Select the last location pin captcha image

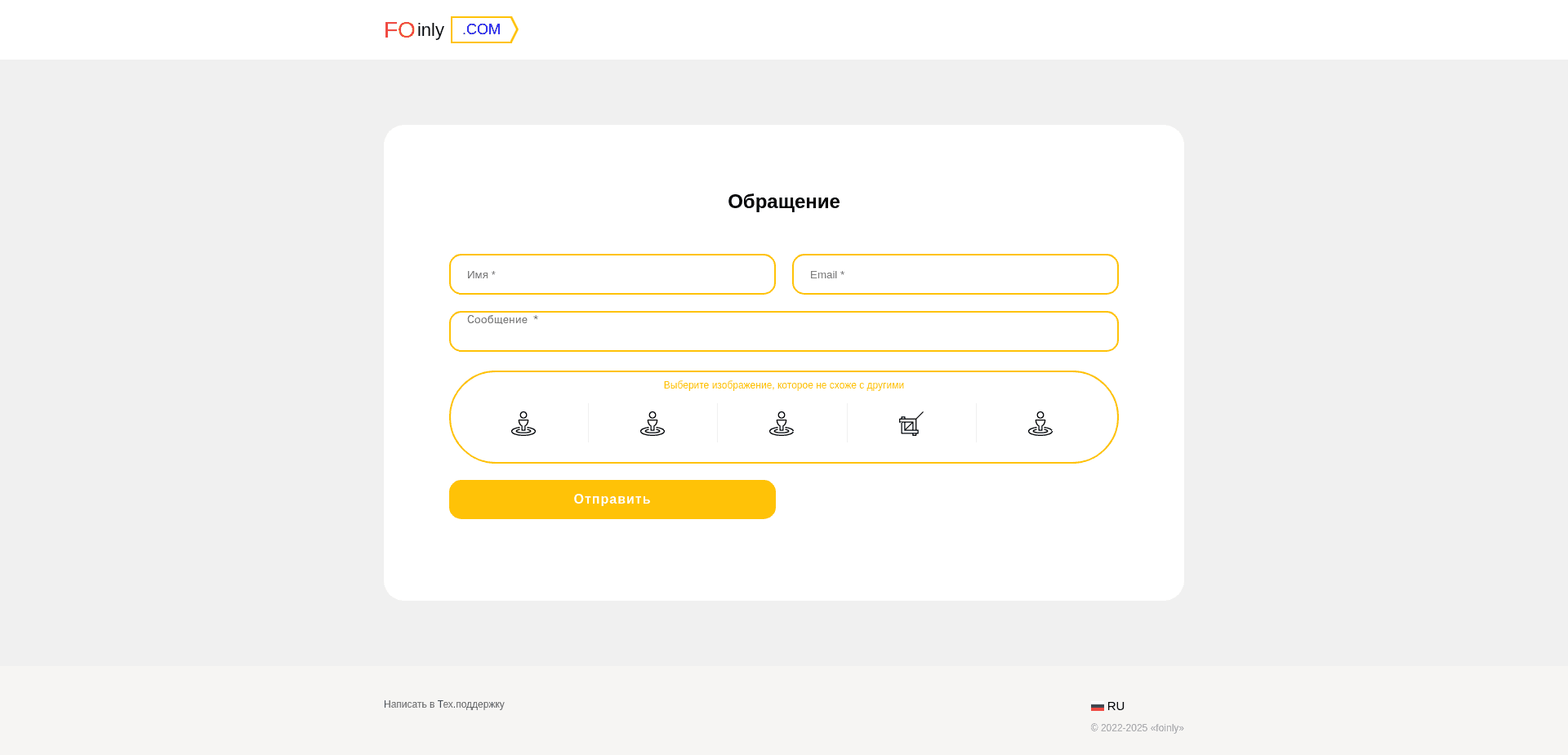[1040, 423]
